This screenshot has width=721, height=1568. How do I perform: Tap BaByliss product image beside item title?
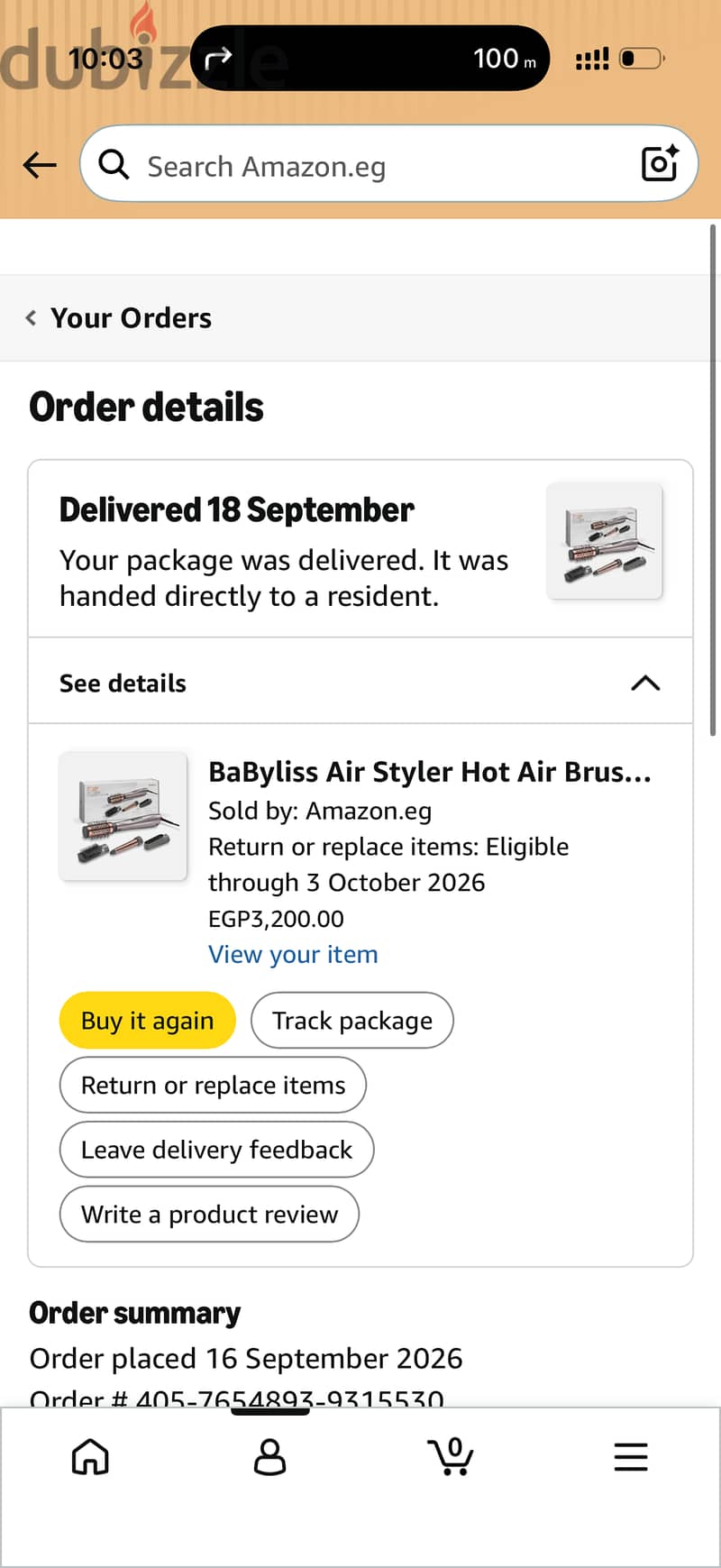(x=123, y=816)
